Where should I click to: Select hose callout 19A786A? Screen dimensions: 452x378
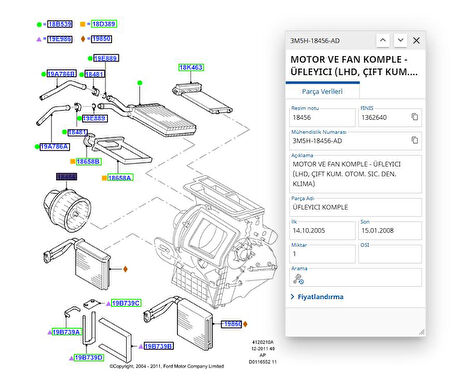click(x=54, y=146)
